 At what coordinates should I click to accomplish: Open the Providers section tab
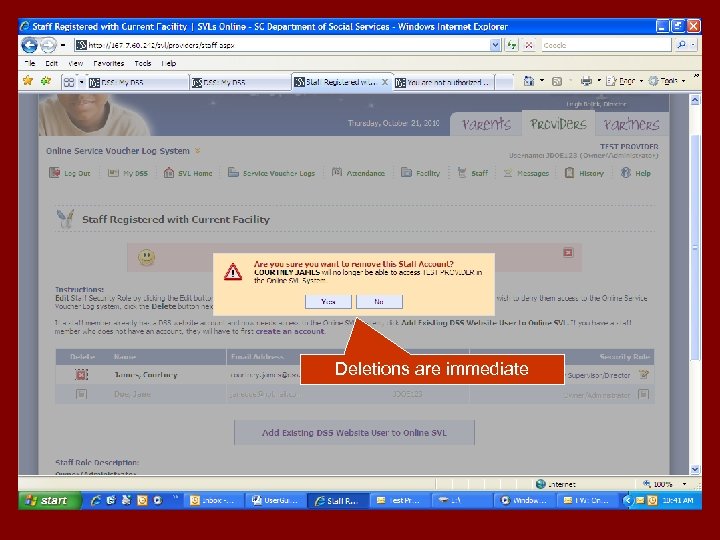coord(558,124)
